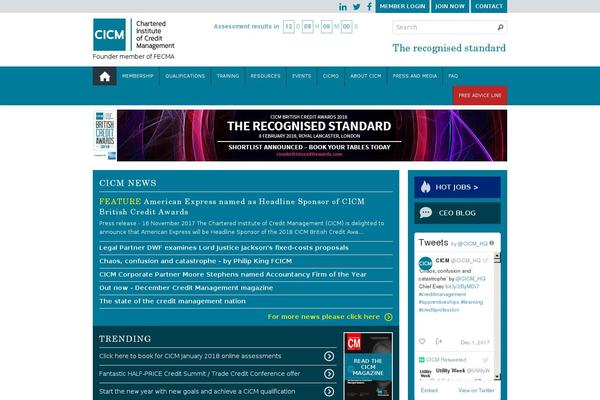Click 'For more news please click here'
This screenshot has width=600, height=400.
[324, 317]
